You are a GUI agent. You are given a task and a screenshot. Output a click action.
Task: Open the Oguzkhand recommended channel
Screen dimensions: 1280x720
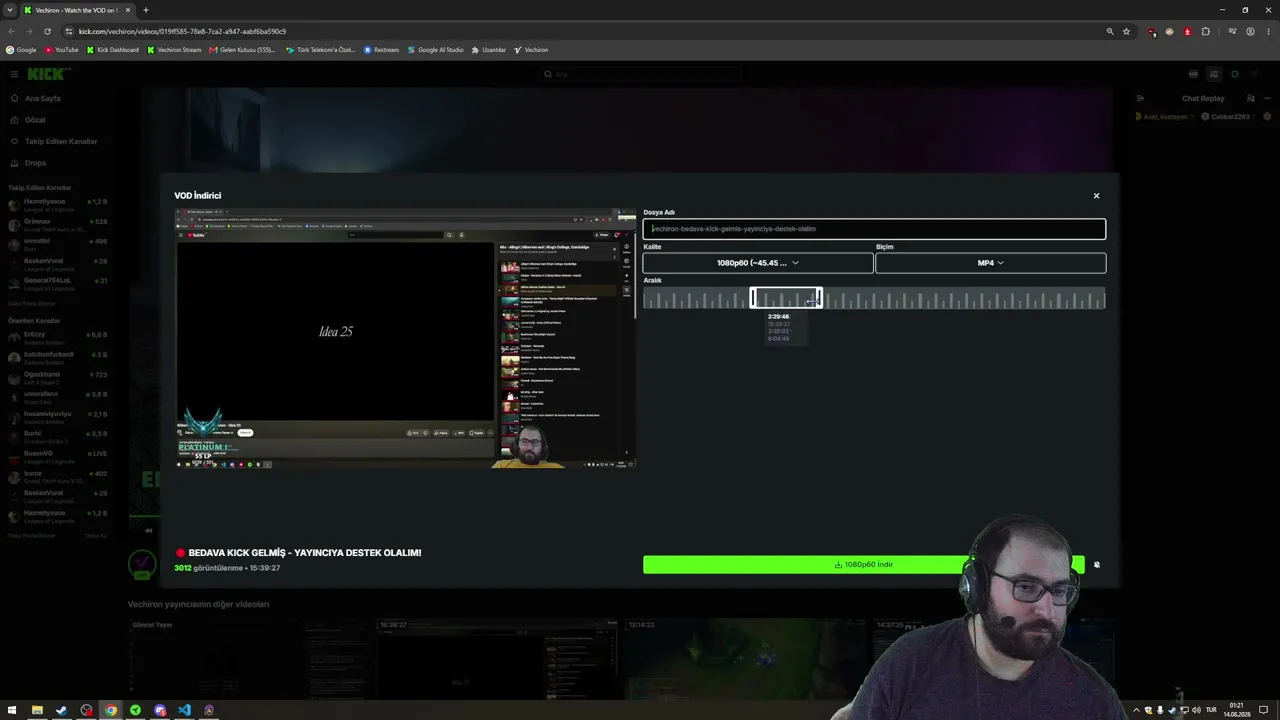(57, 378)
